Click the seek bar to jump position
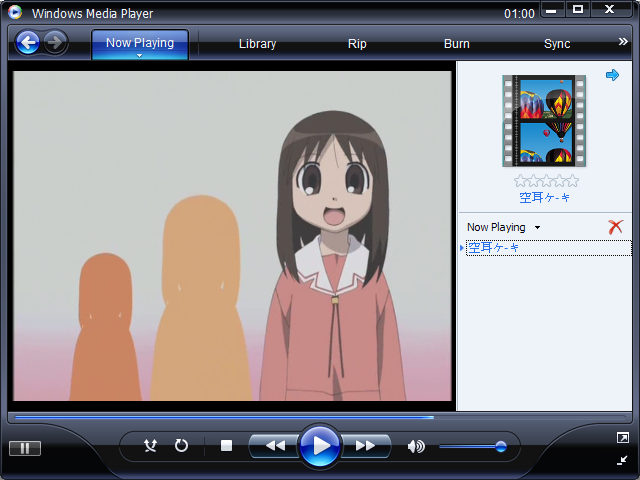Screen dimensions: 640x480 (x=320, y=418)
